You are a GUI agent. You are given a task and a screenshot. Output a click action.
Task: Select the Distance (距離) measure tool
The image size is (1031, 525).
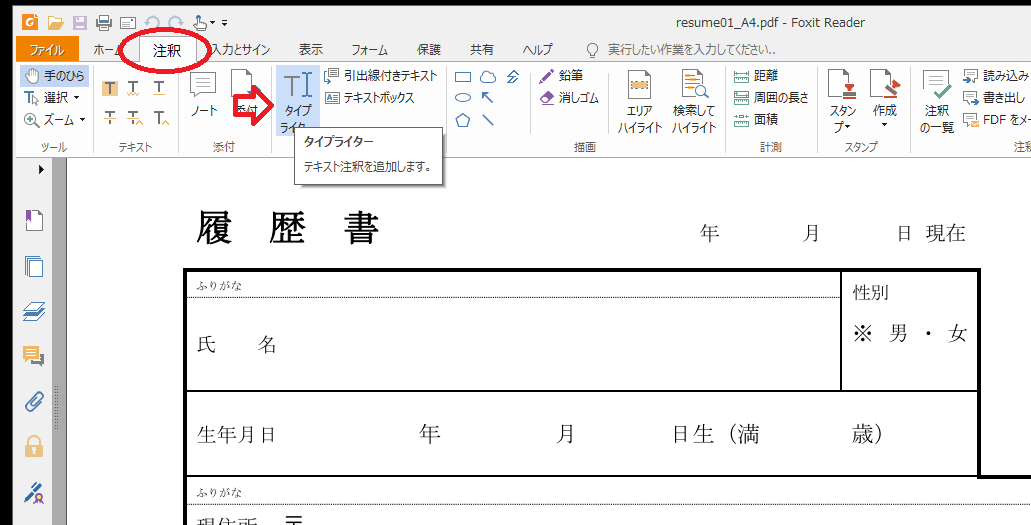pos(755,76)
